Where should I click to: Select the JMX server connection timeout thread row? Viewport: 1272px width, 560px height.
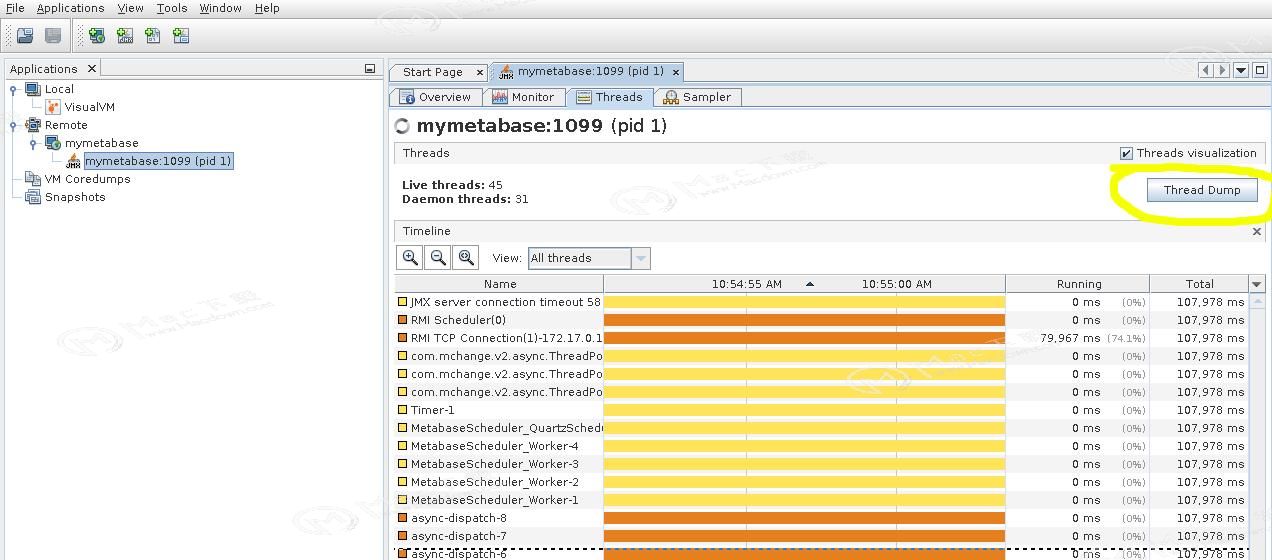[x=822, y=302]
